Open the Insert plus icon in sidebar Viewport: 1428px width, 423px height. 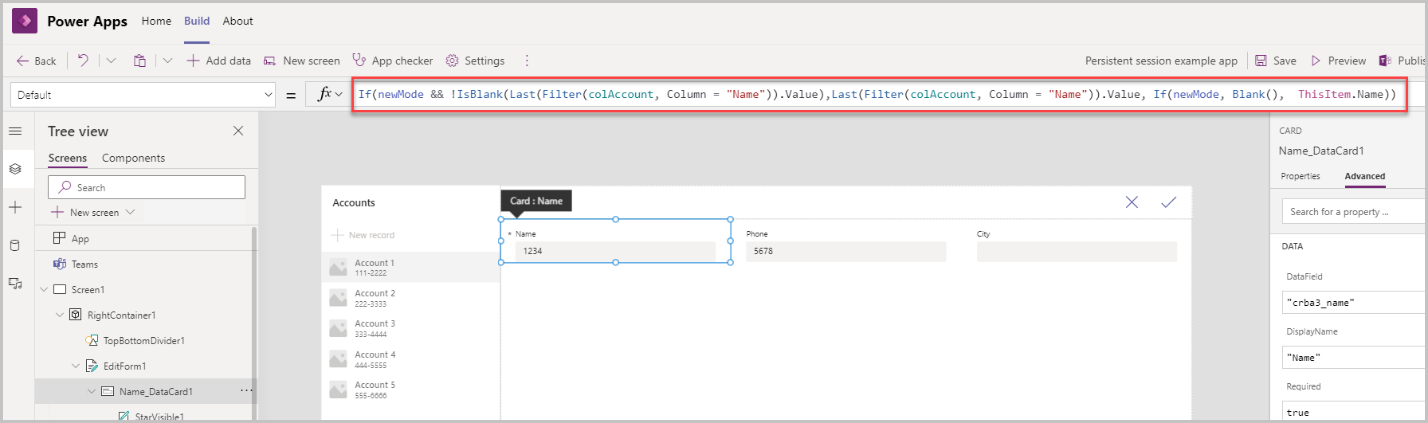(x=15, y=207)
